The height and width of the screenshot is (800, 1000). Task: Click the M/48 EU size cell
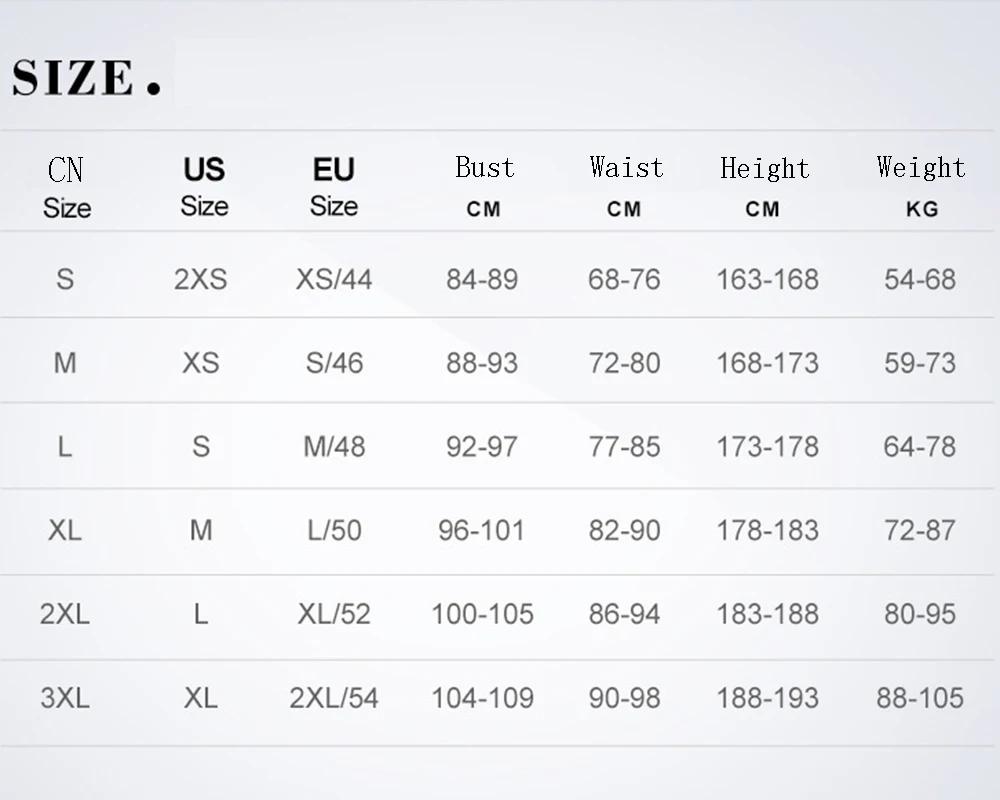point(334,447)
